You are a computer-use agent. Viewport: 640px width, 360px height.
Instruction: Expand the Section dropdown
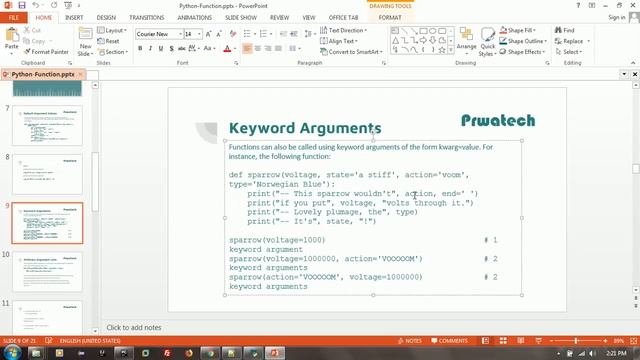[x=113, y=52]
